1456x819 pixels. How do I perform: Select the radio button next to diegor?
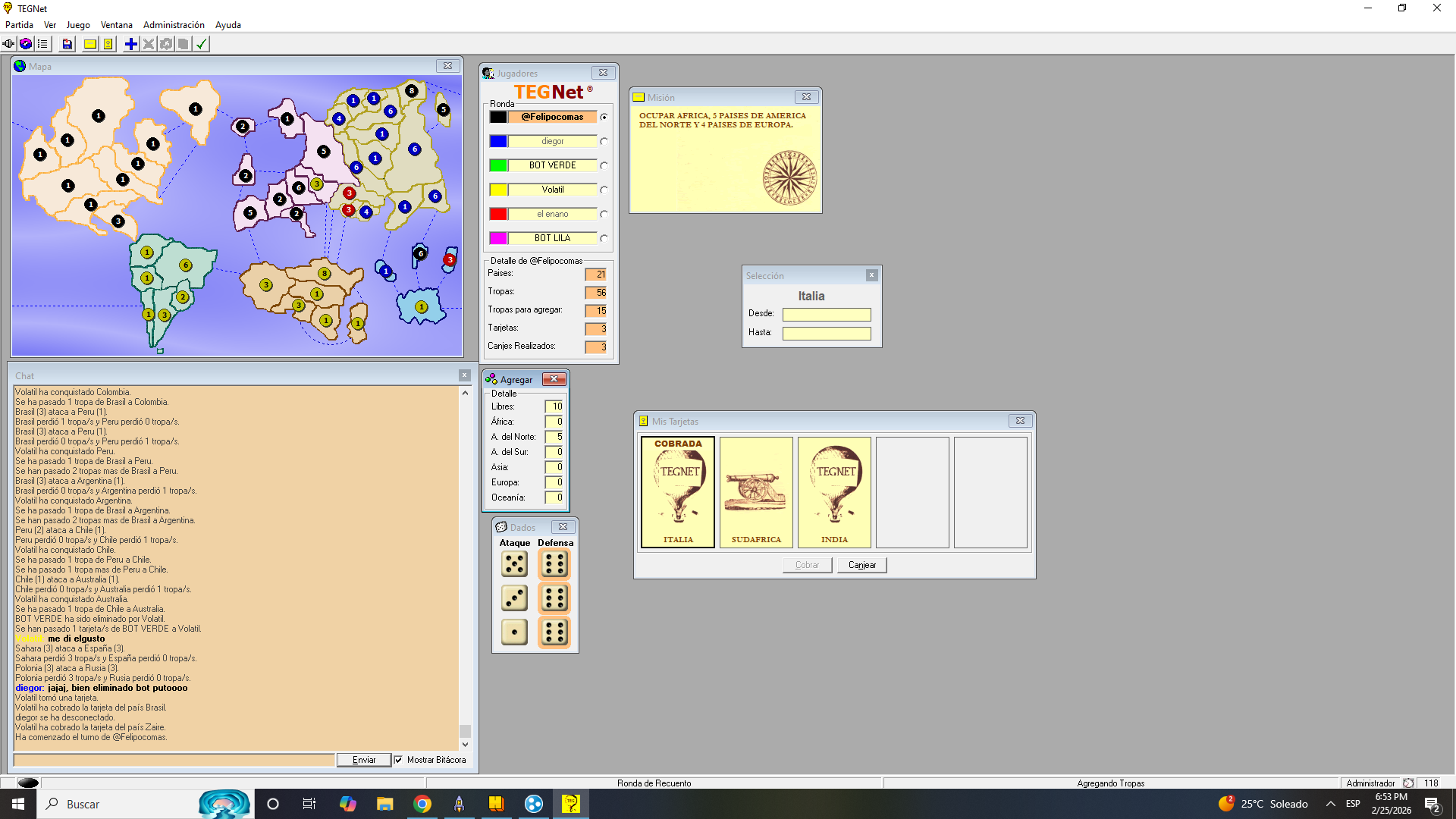(x=604, y=141)
